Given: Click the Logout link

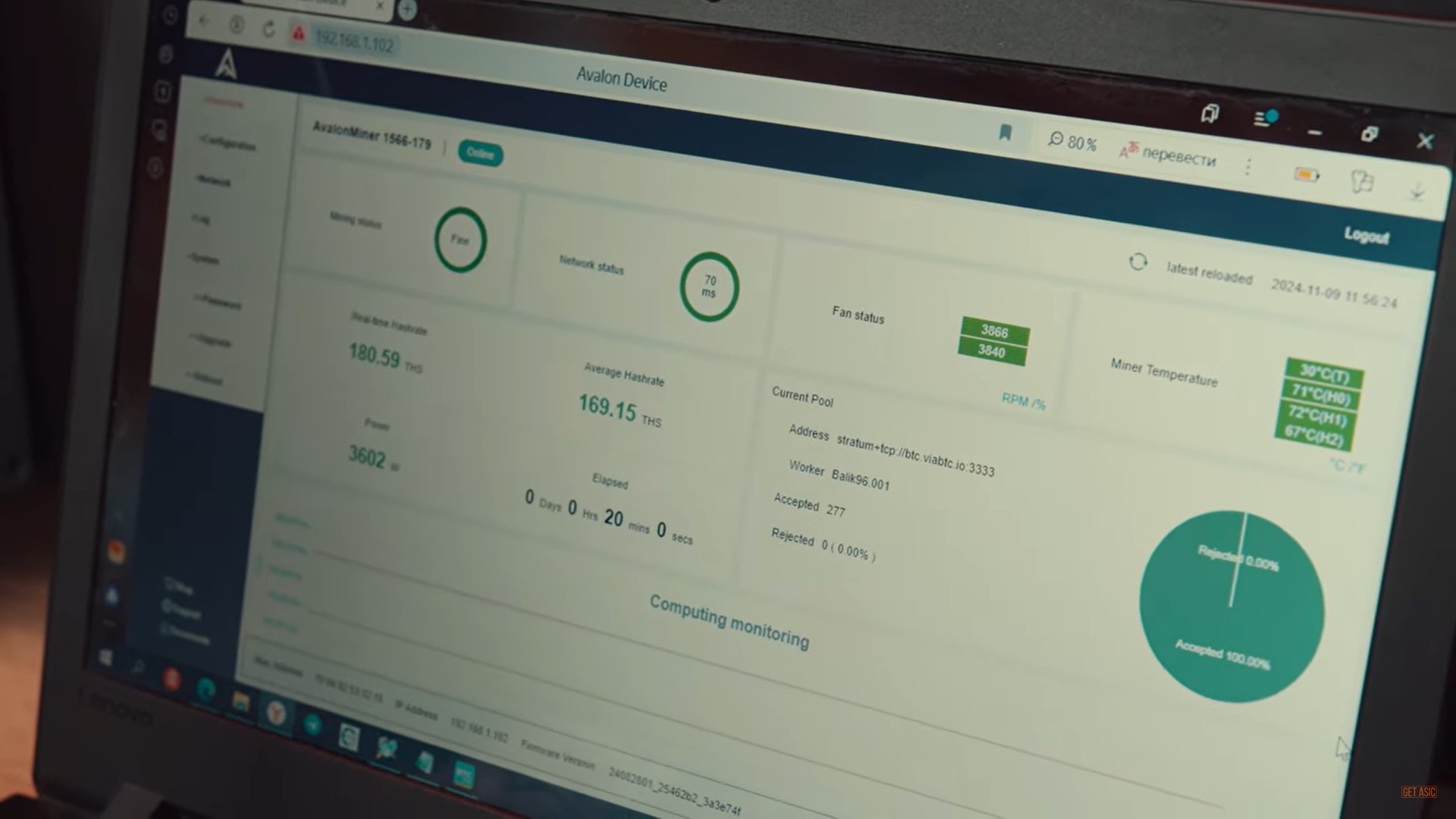Looking at the screenshot, I should click(1367, 236).
